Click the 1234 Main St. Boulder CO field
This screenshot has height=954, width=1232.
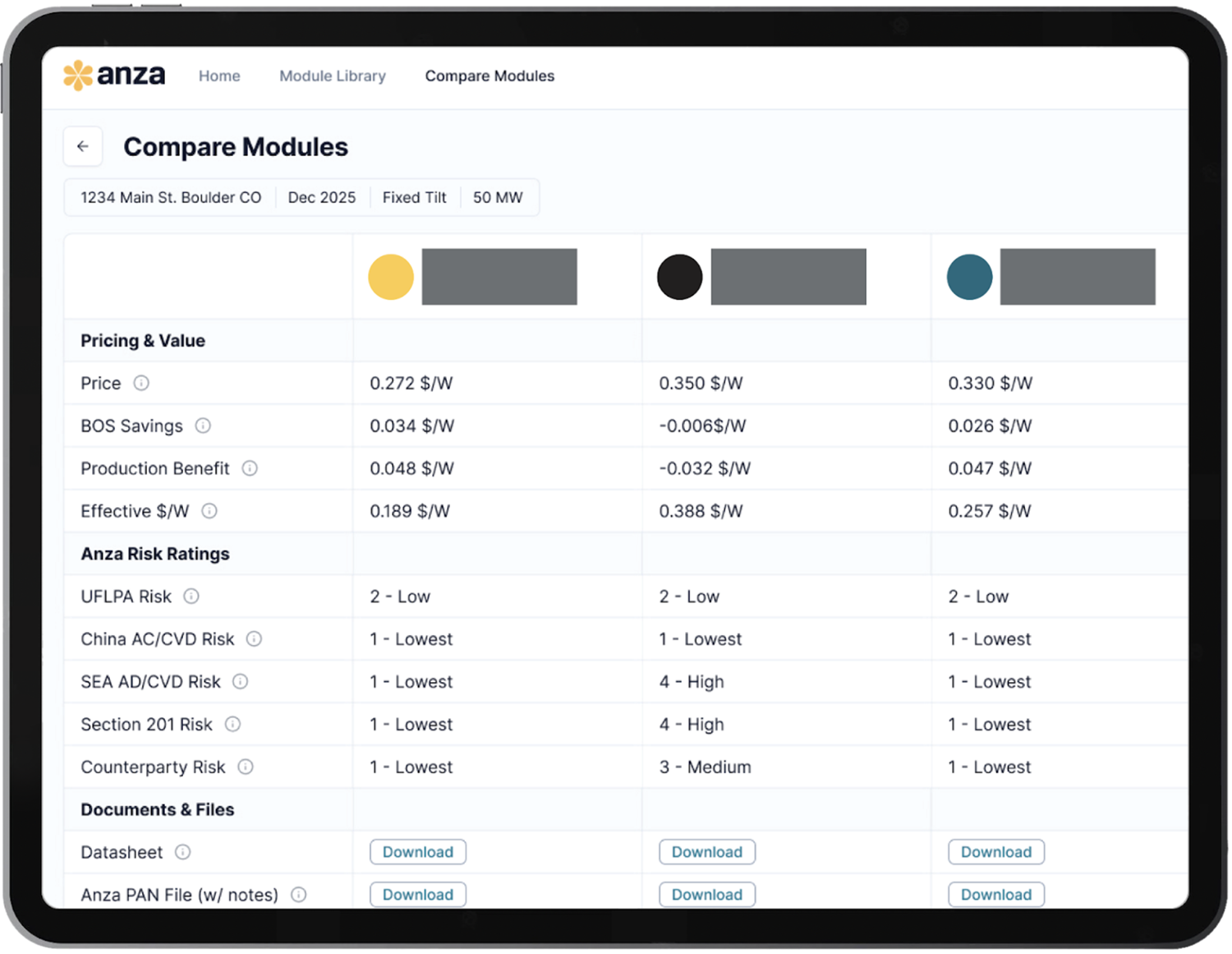(x=171, y=197)
